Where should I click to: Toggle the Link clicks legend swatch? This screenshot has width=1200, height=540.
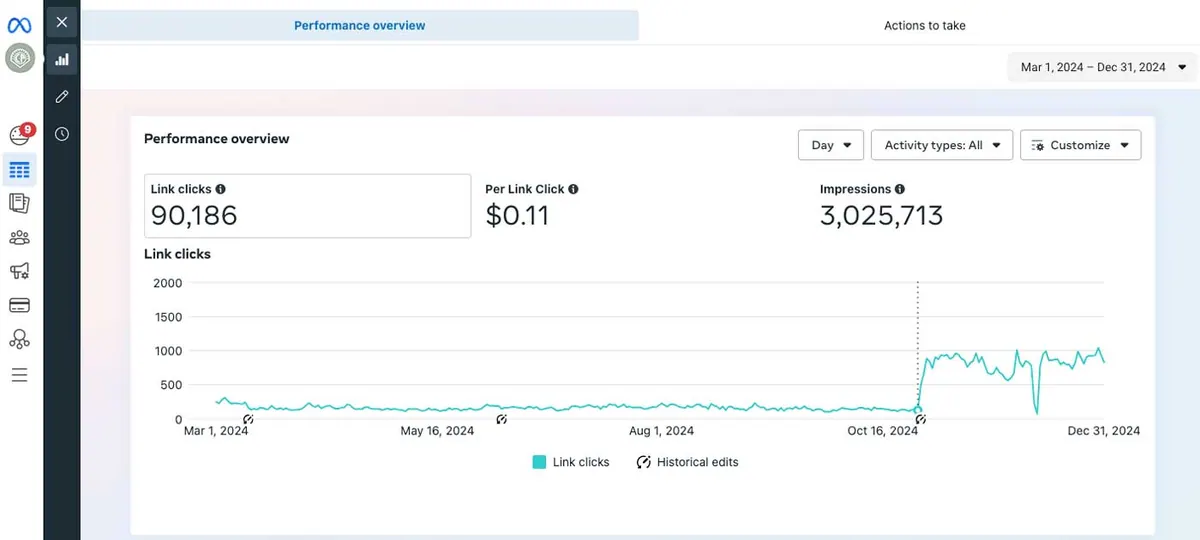click(539, 462)
